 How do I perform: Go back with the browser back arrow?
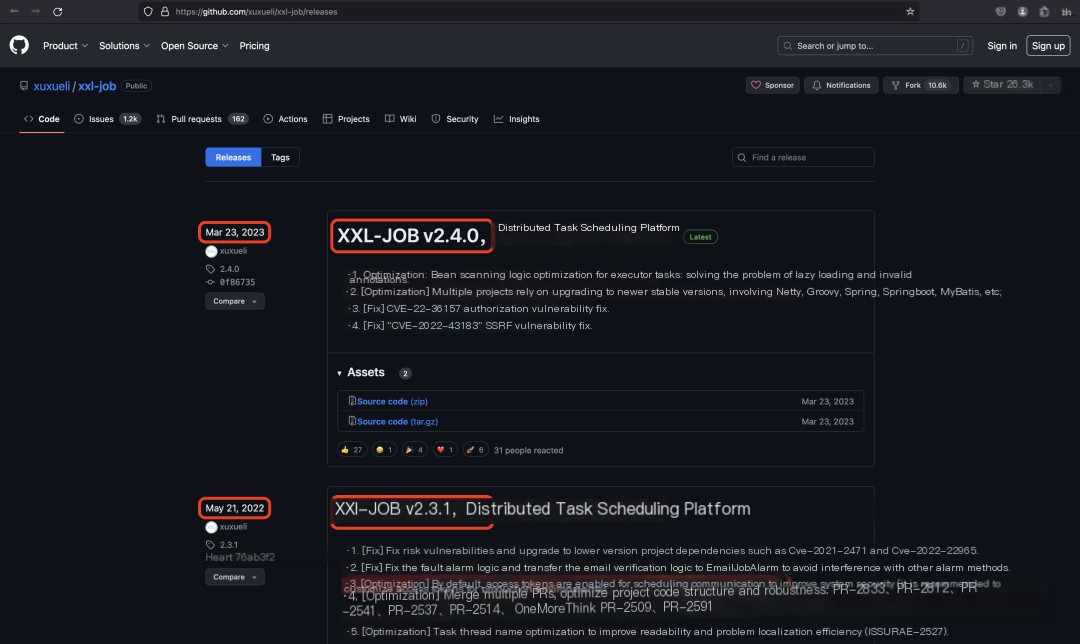(x=14, y=12)
